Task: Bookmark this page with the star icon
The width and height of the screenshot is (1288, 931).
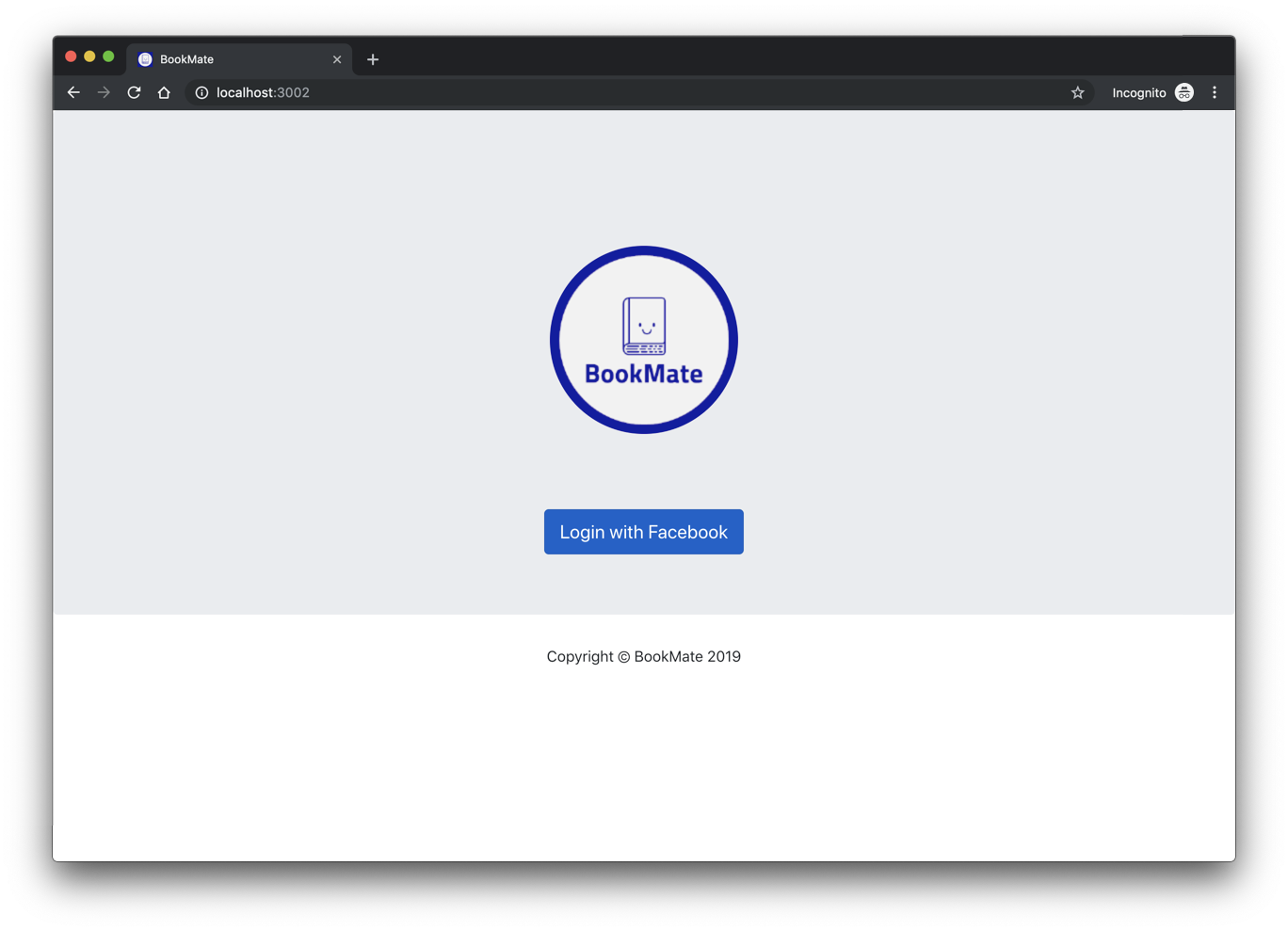Action: [1078, 92]
